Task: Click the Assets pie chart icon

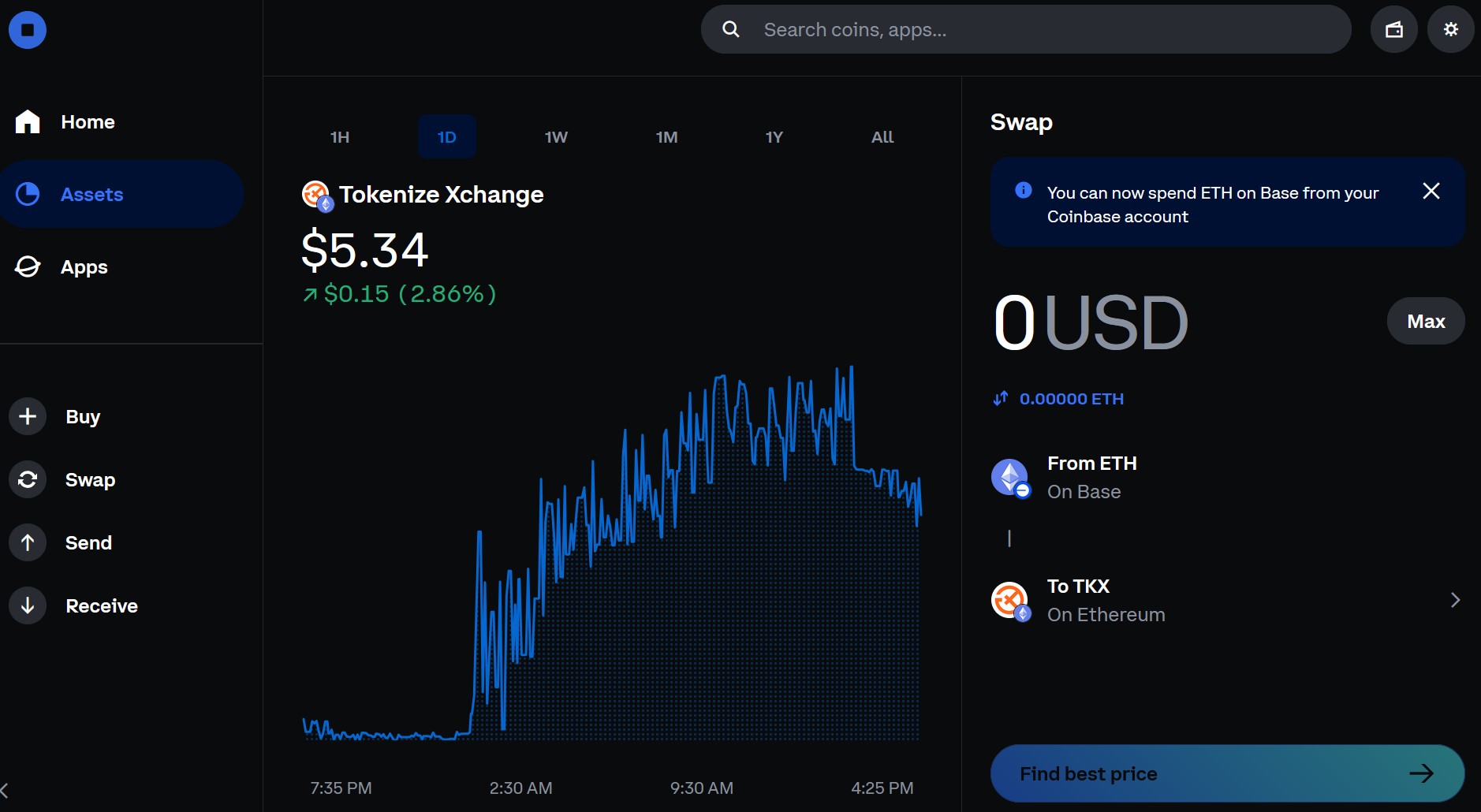Action: pos(28,194)
